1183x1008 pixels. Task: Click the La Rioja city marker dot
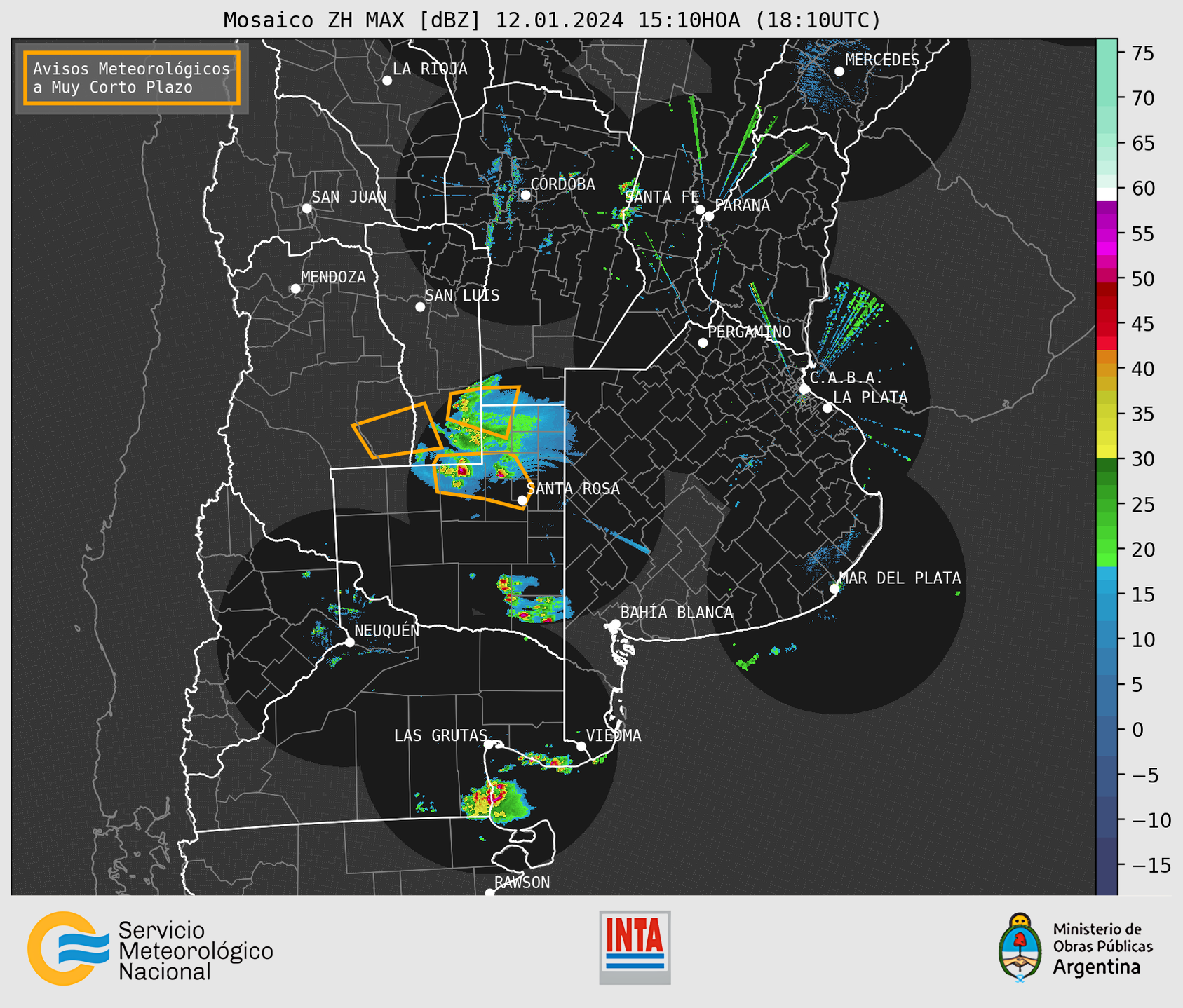[x=387, y=81]
